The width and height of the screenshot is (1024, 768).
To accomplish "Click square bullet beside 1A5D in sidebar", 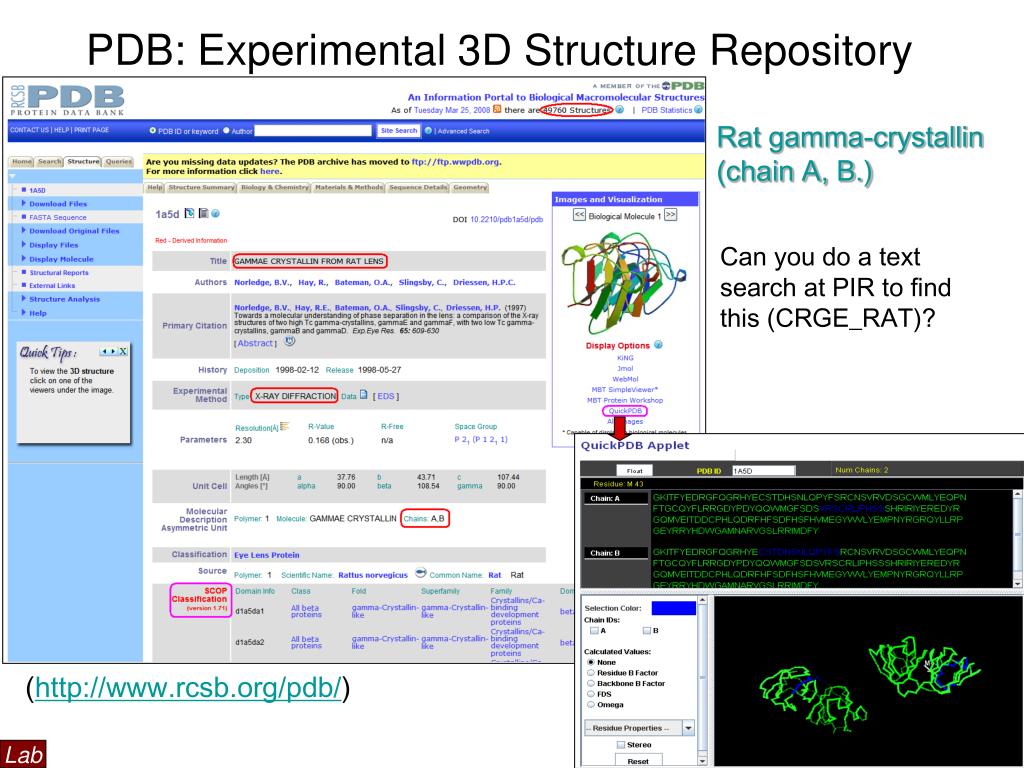I will [24, 190].
